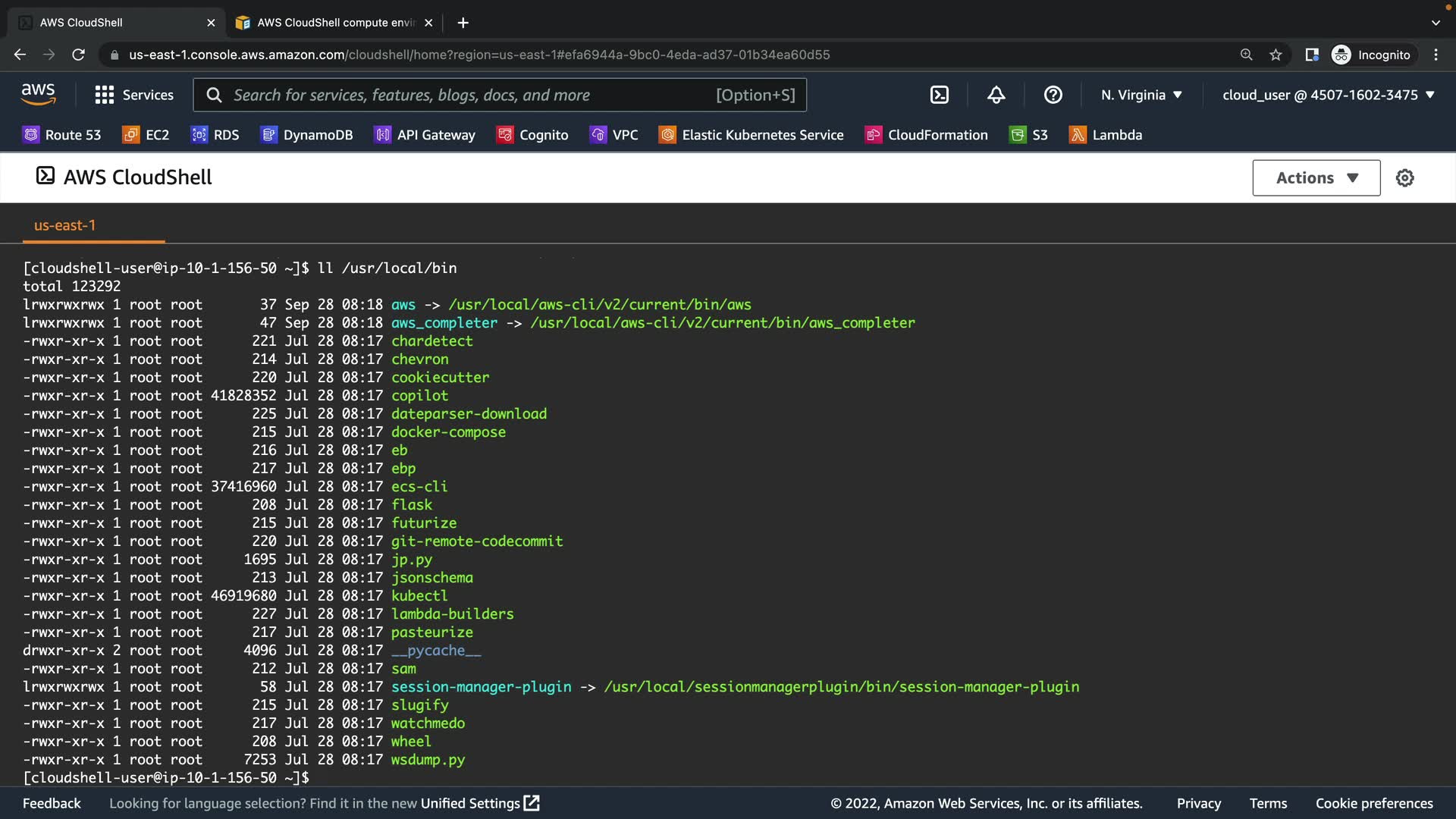Viewport: 1456px width, 819px height.
Task: Open CloudShell icon in AWS navbar
Action: click(939, 95)
